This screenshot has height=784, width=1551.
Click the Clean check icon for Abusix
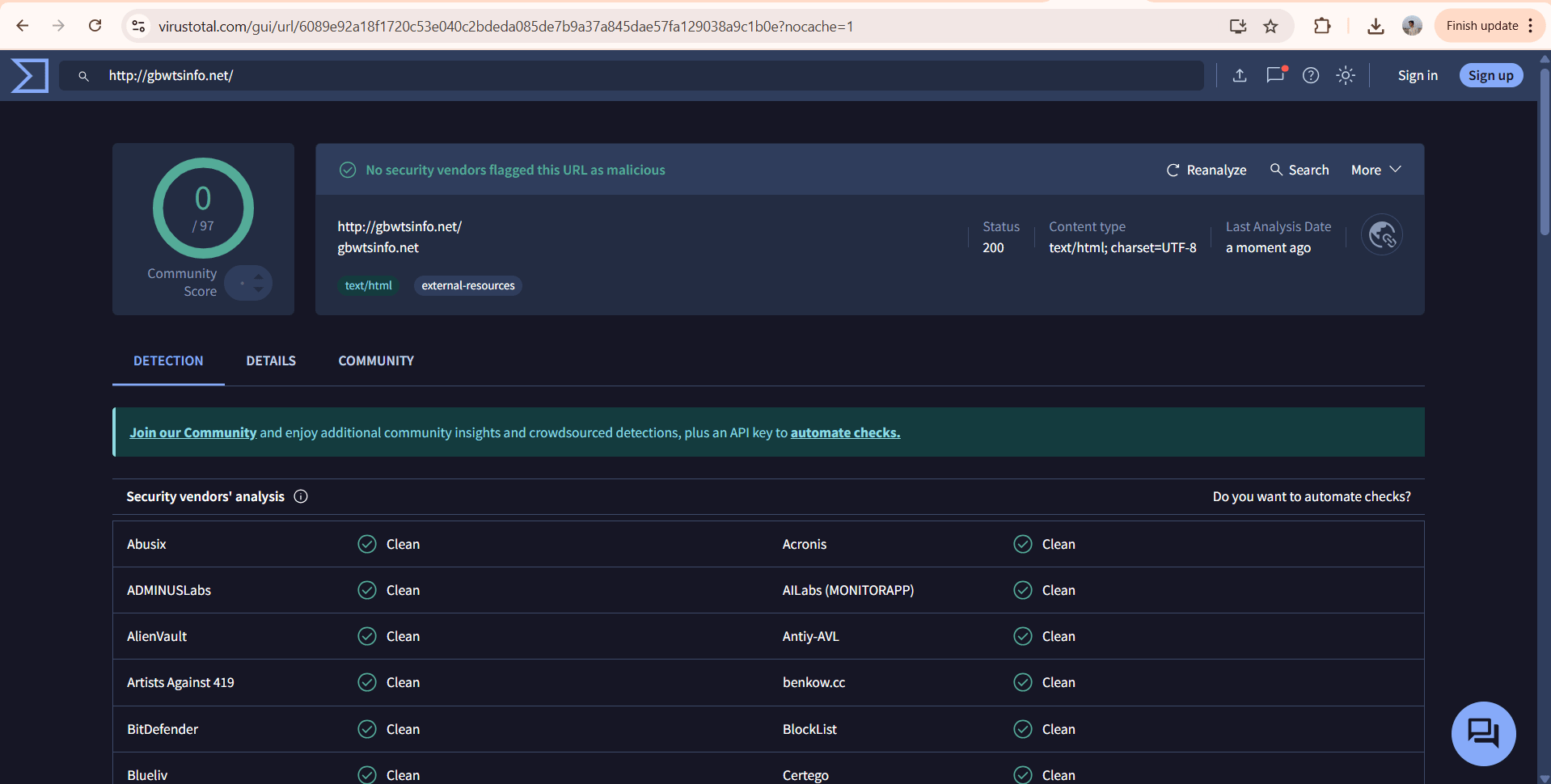(367, 544)
